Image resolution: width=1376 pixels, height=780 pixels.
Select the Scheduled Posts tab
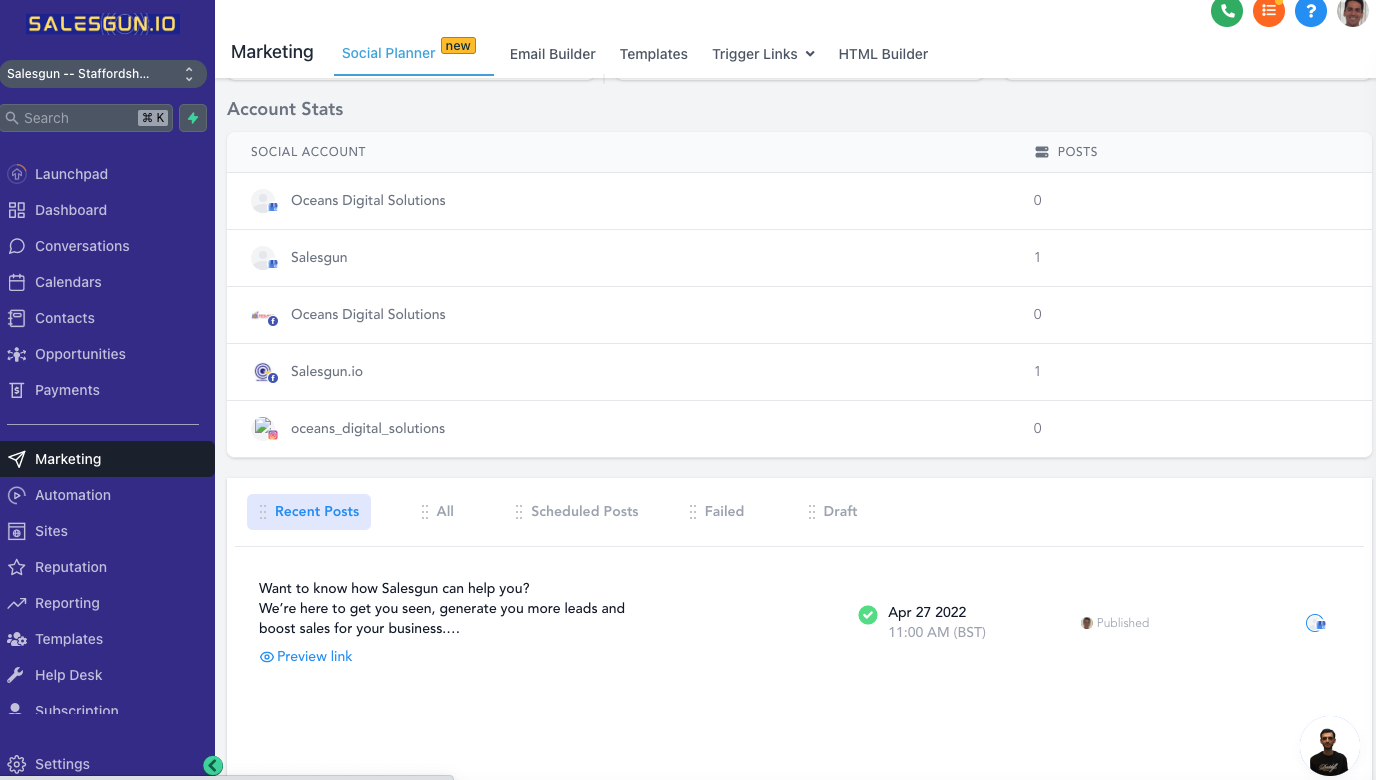coord(584,511)
